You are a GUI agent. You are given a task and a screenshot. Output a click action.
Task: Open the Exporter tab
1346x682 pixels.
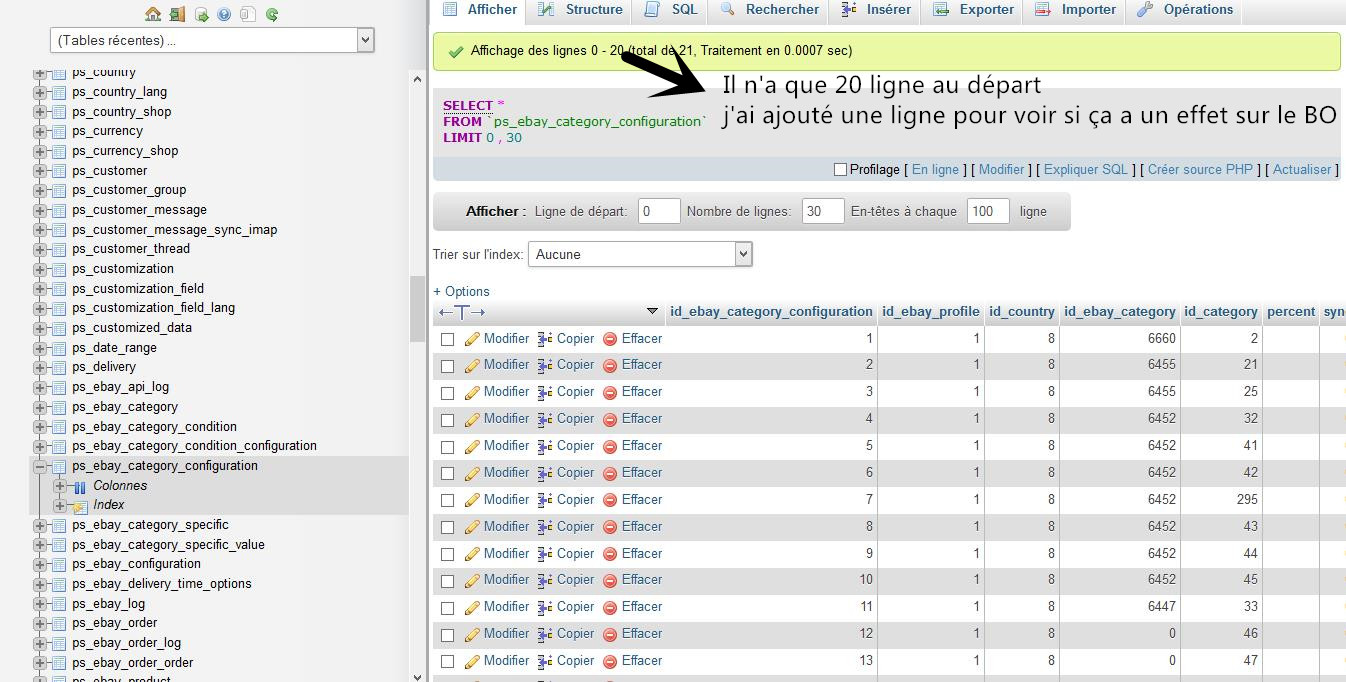coord(973,10)
